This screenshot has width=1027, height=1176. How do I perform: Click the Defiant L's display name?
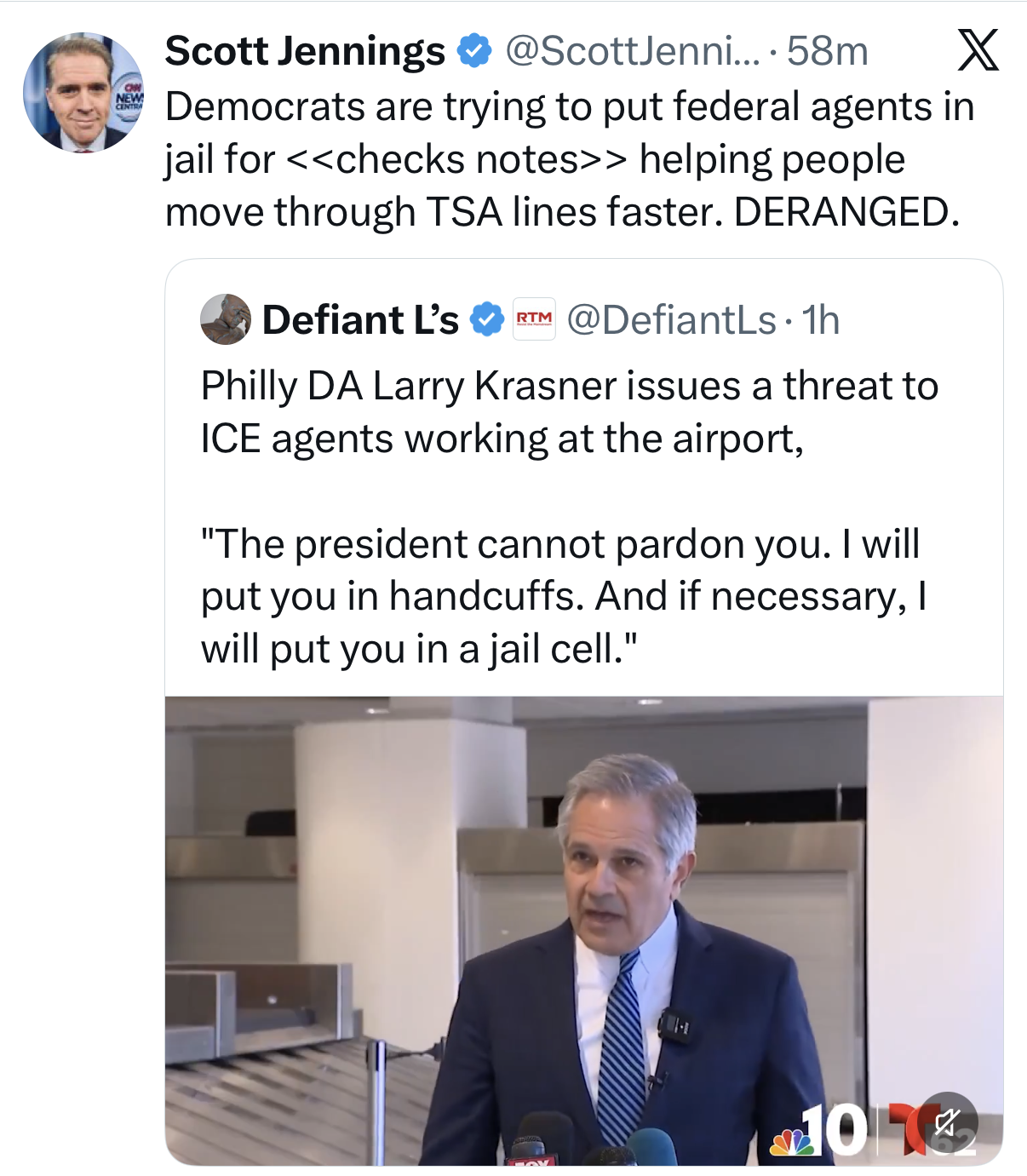point(360,320)
